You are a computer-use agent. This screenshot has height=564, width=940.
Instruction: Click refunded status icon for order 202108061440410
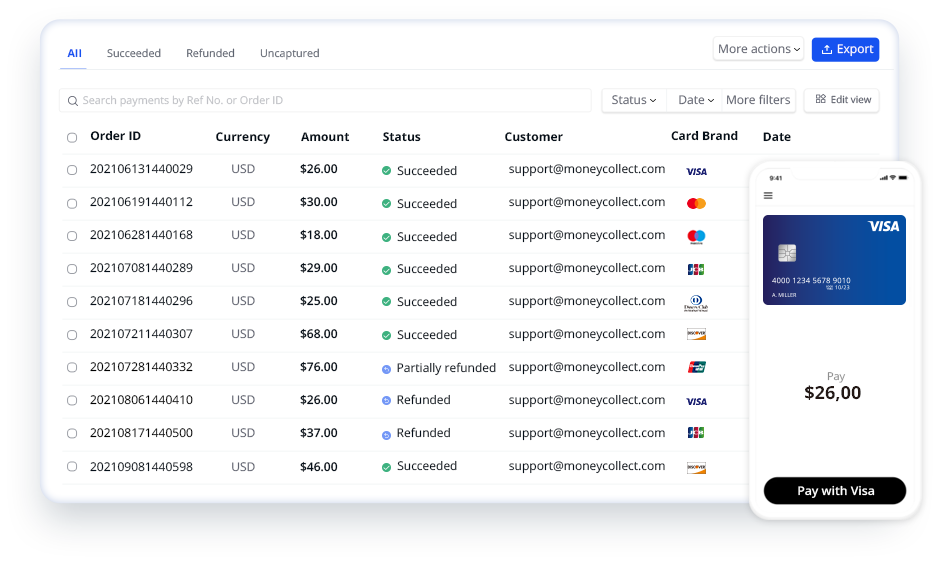click(387, 400)
